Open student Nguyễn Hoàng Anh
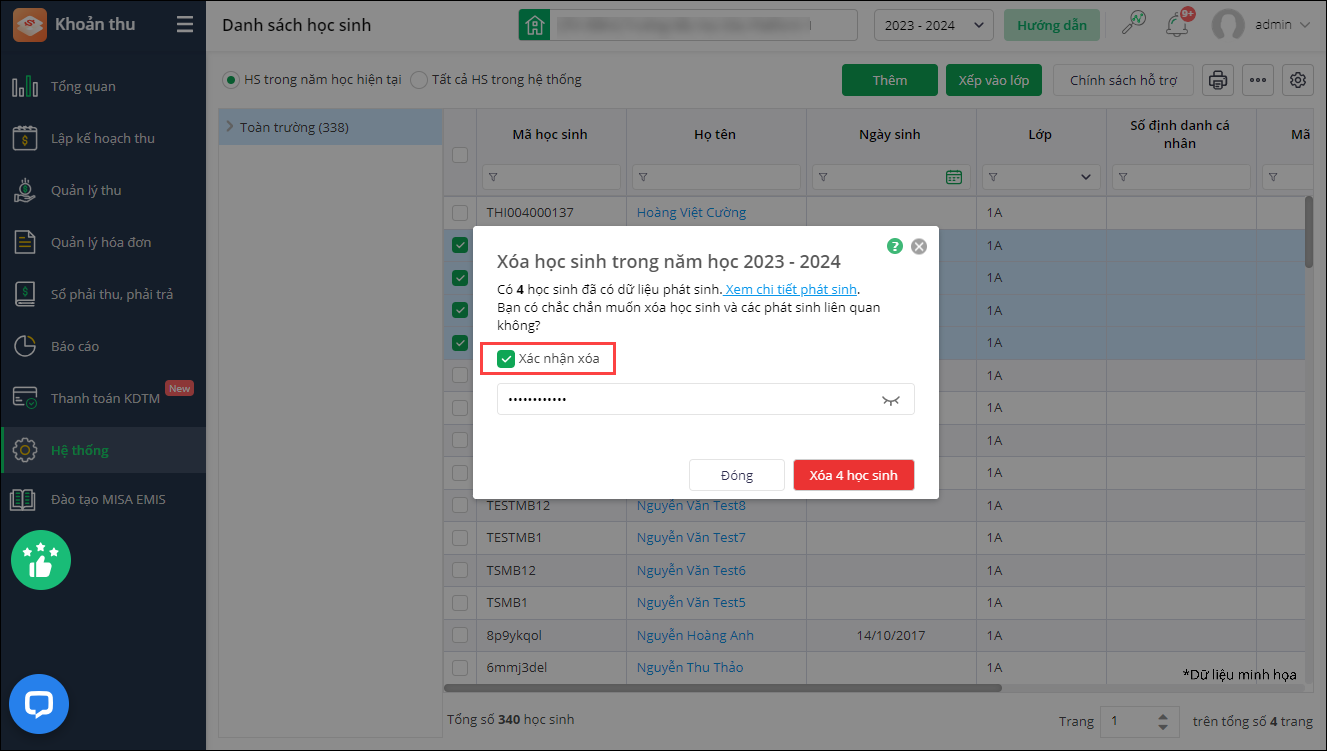Screen dimensions: 1327x751 695,635
